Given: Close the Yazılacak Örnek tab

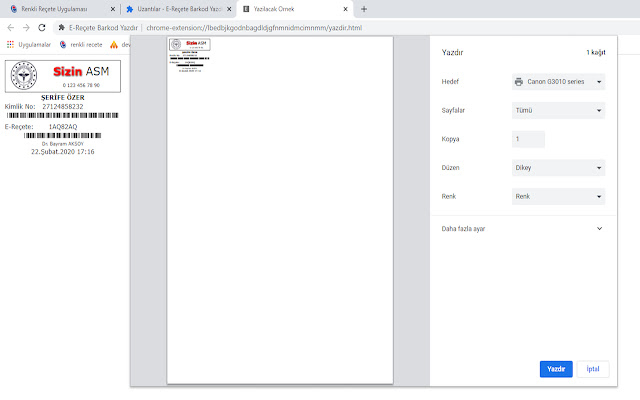Looking at the screenshot, I should point(345,9).
